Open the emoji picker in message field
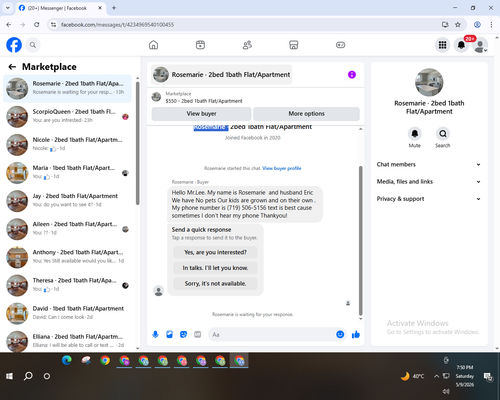 pyautogui.click(x=340, y=334)
